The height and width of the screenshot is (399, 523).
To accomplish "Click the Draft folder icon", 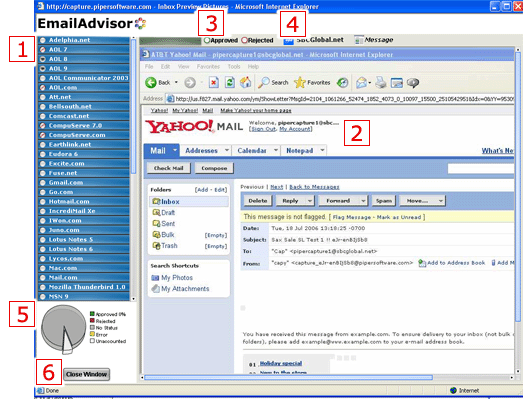I will point(156,213).
